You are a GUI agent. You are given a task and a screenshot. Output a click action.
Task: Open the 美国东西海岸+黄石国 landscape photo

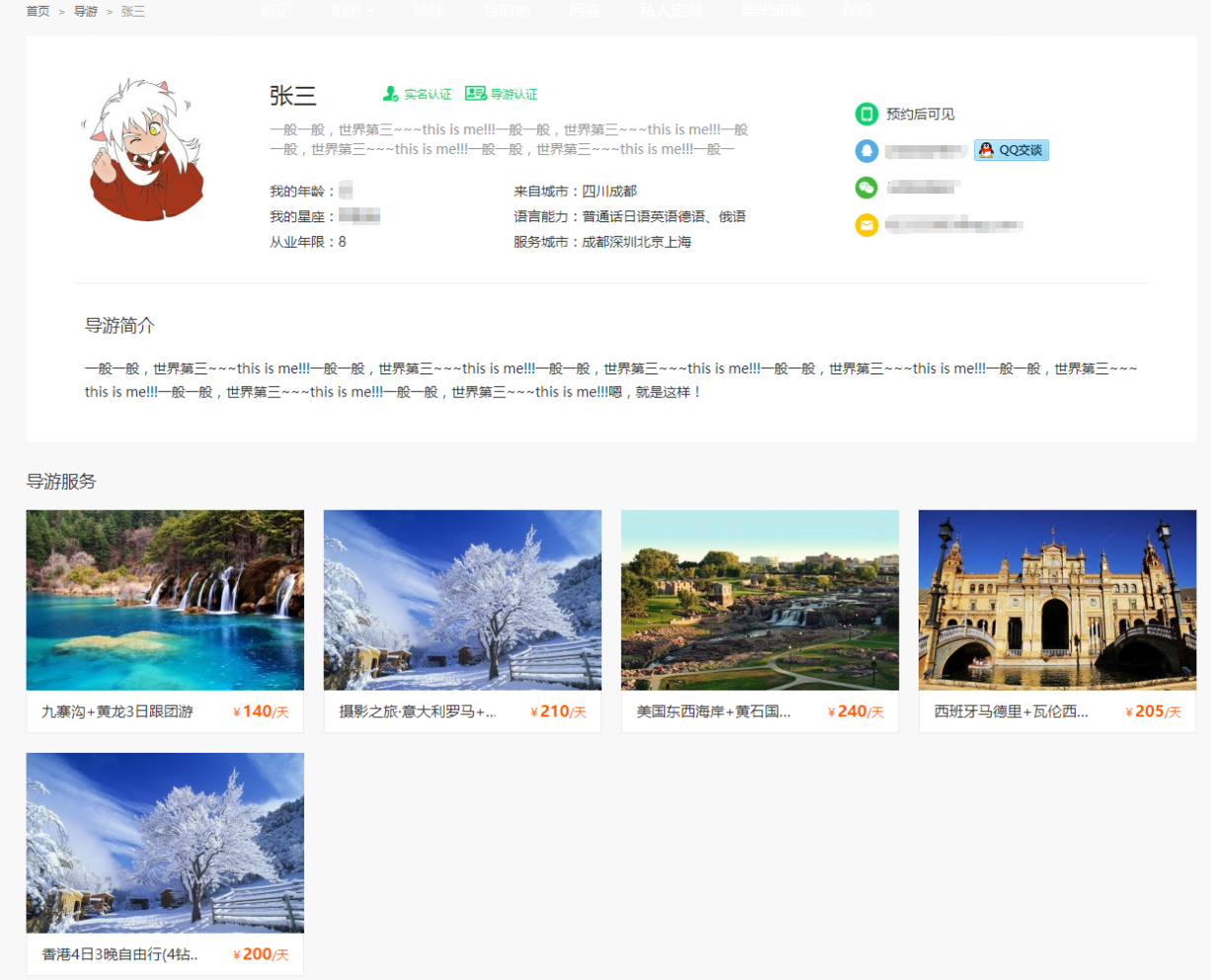760,600
